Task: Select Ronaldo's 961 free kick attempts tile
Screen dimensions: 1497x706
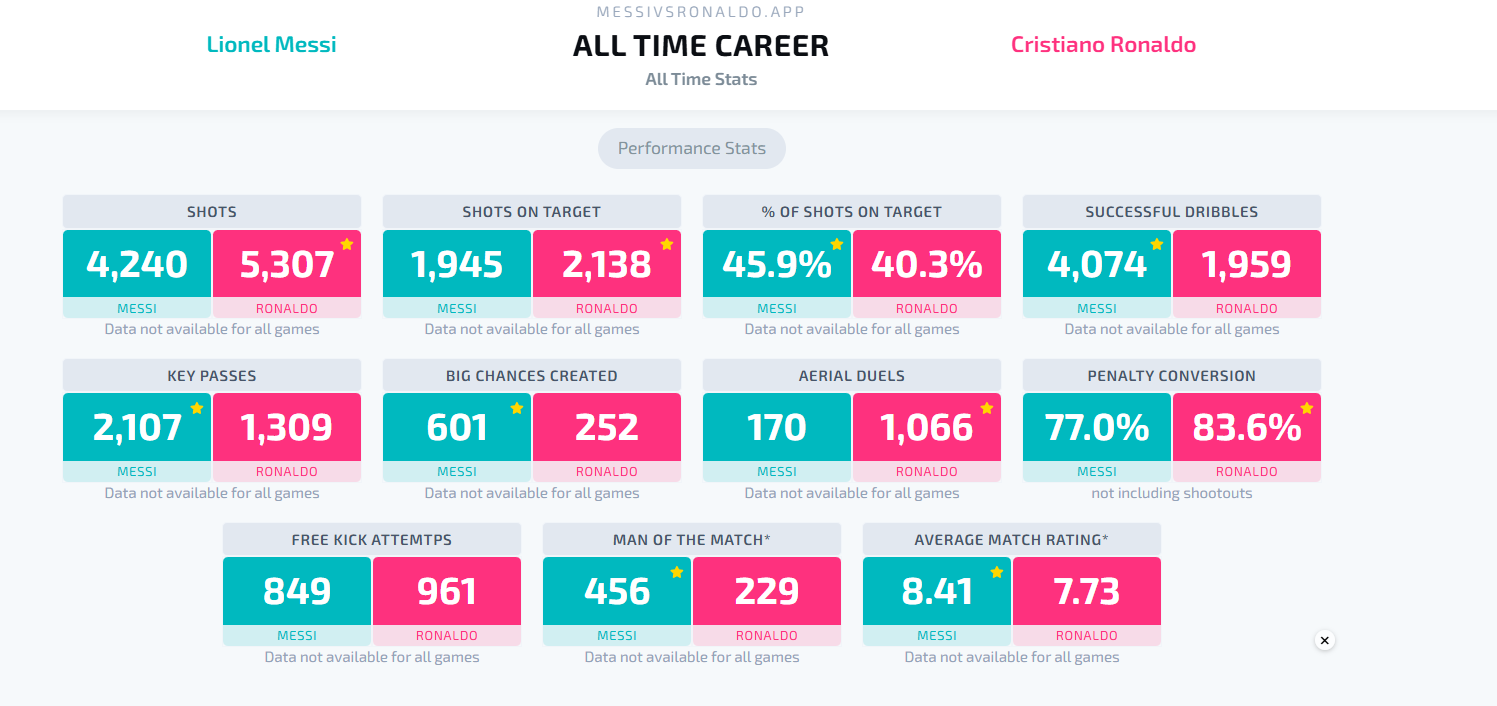Action: pos(447,591)
